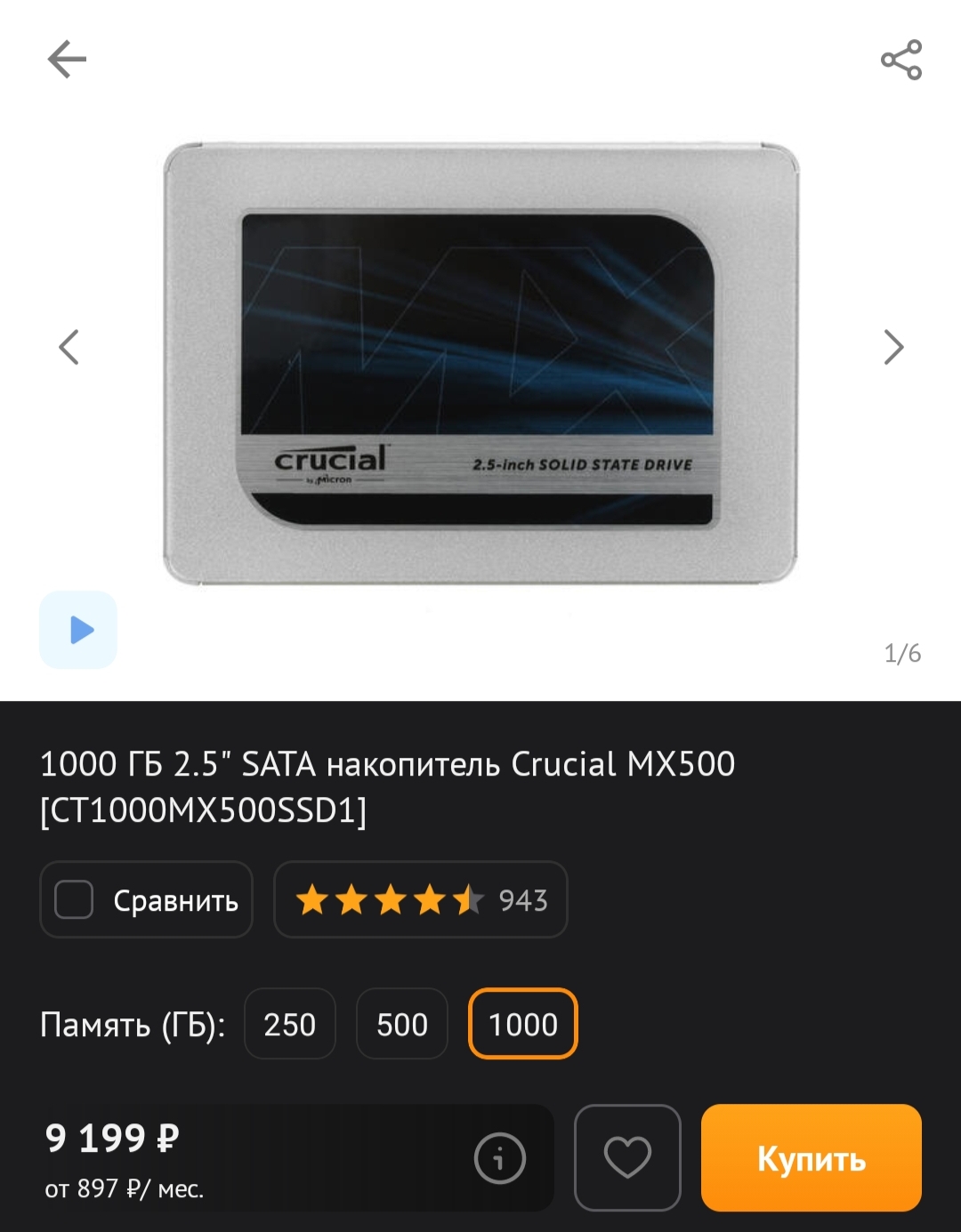Open the 943 reviews count
The image size is (961, 1232).
click(523, 900)
